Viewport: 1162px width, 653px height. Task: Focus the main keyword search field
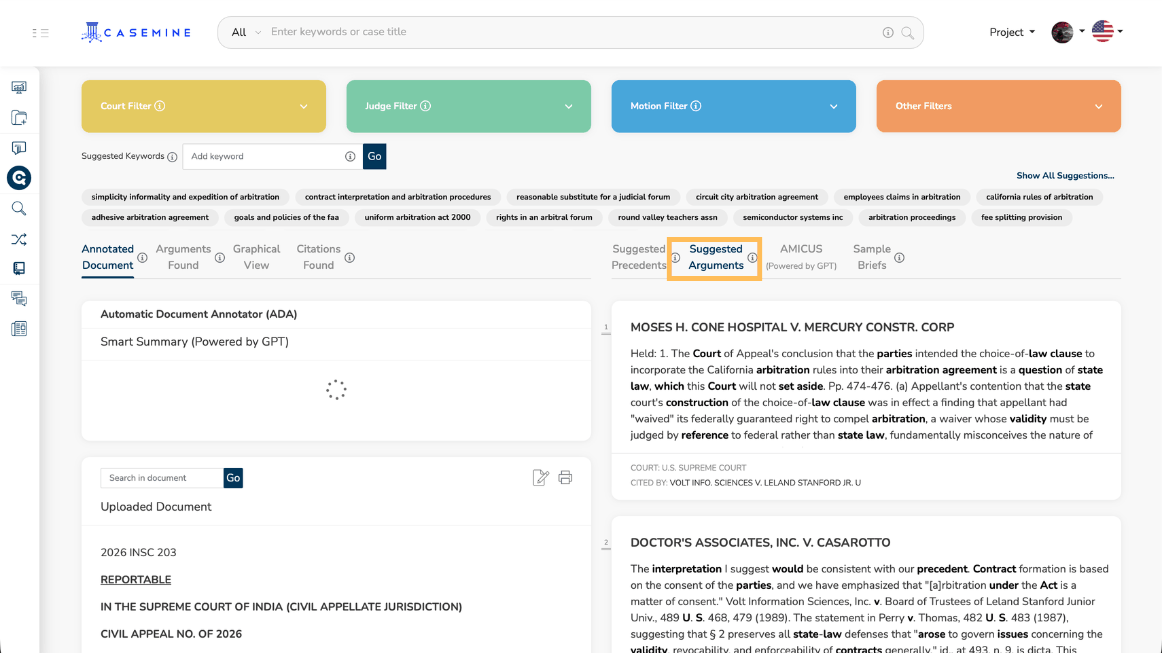[571, 33]
